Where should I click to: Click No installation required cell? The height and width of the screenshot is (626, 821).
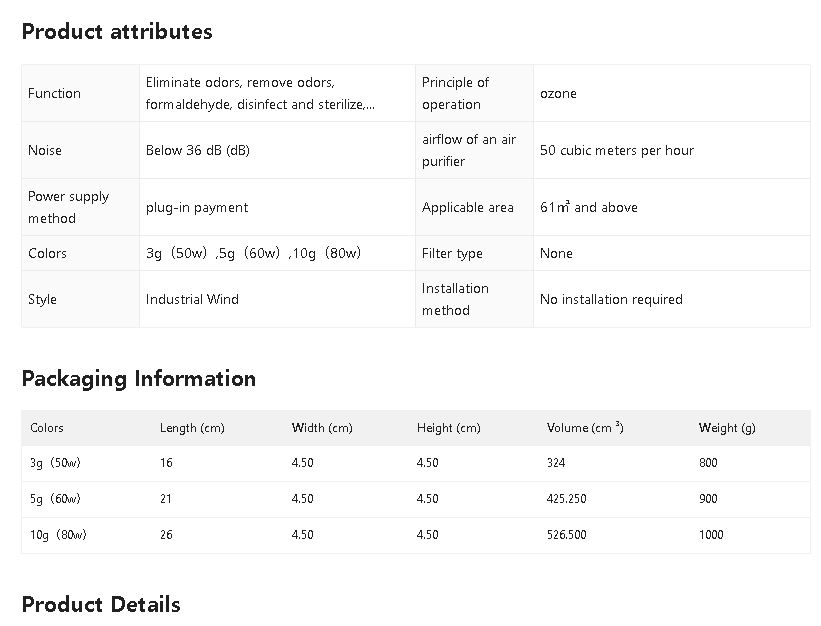tap(672, 299)
